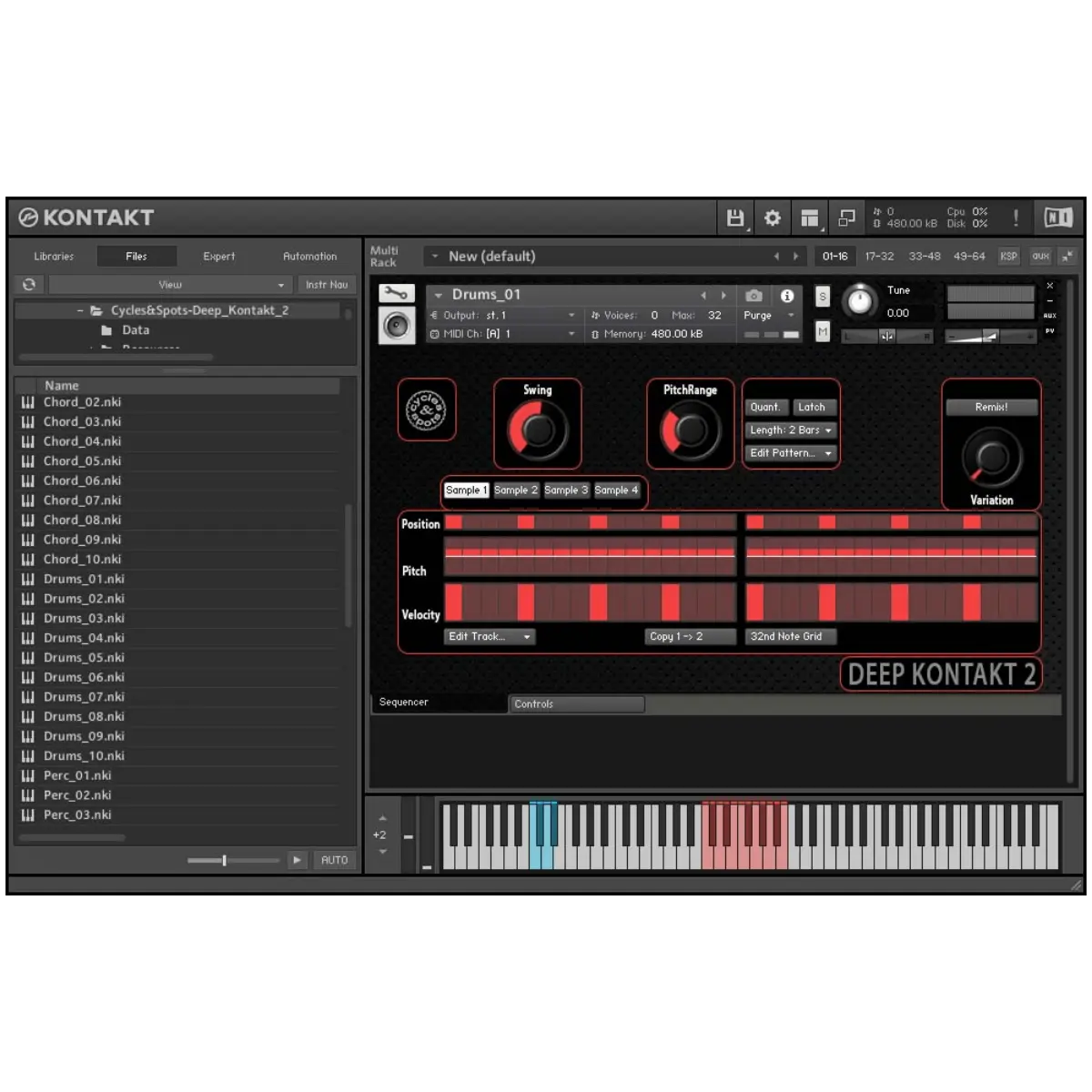Toggle the PV button on instrument
This screenshot has height=1092, width=1092.
click(1049, 331)
